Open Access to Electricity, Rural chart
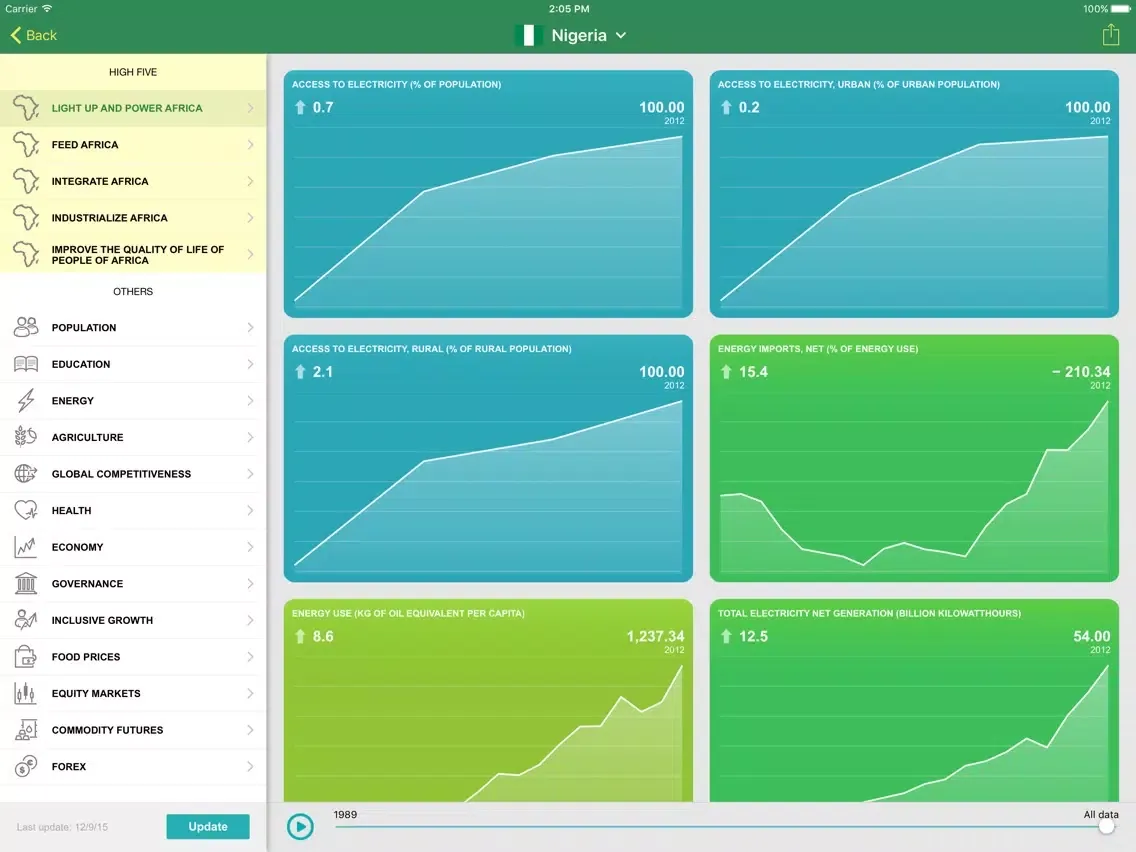 click(488, 458)
